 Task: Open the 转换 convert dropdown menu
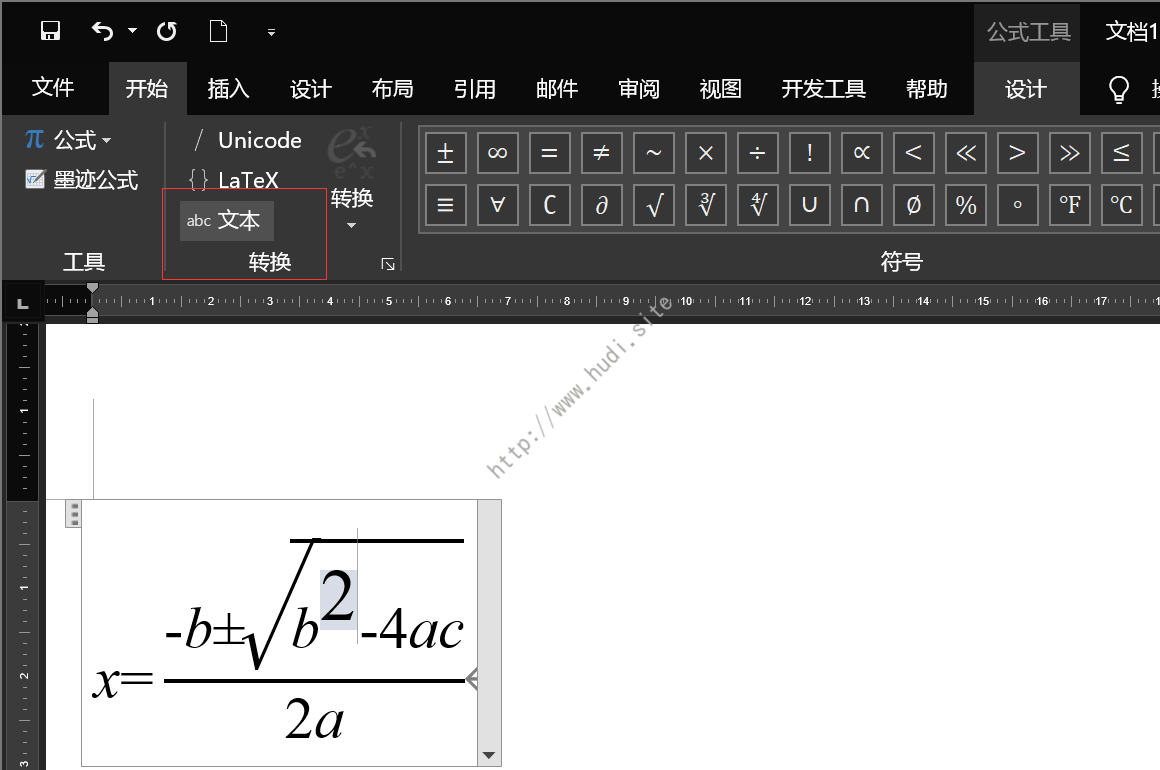click(351, 209)
